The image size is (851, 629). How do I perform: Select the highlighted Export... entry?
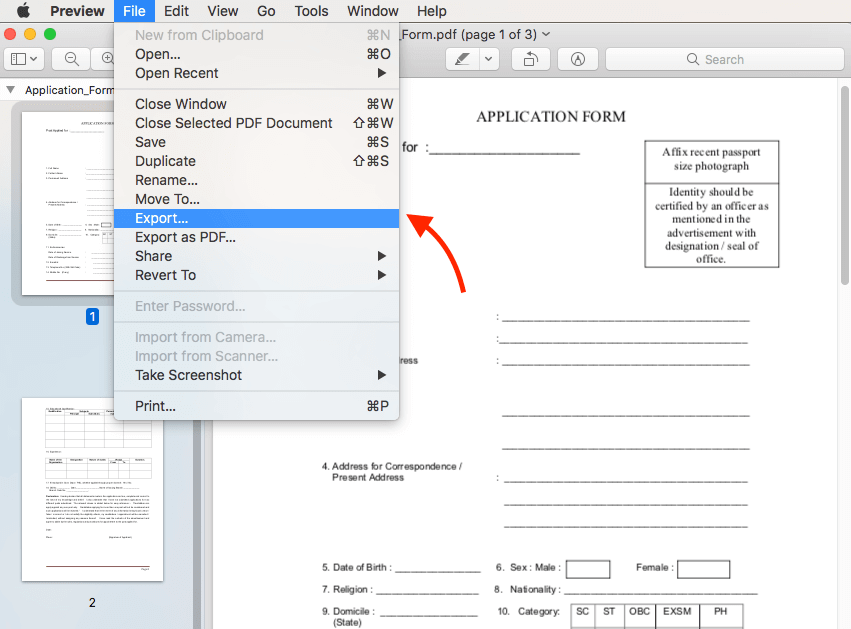click(256, 218)
